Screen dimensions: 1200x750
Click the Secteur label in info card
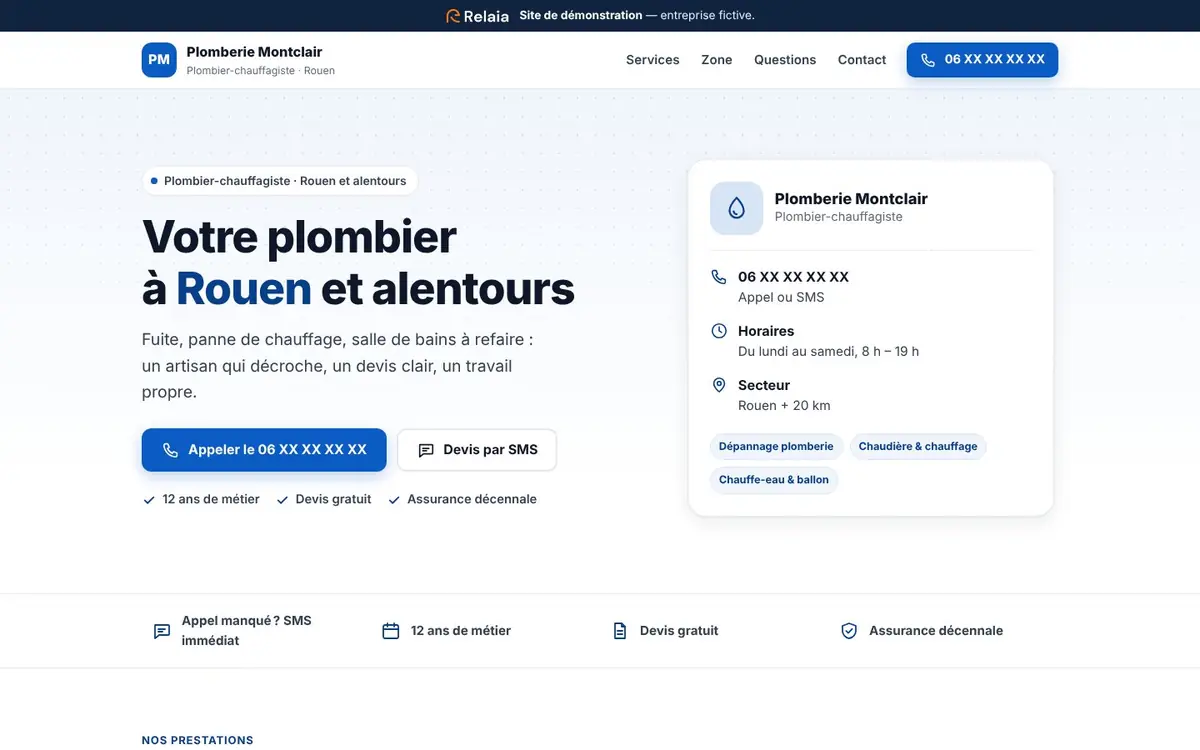pos(764,385)
